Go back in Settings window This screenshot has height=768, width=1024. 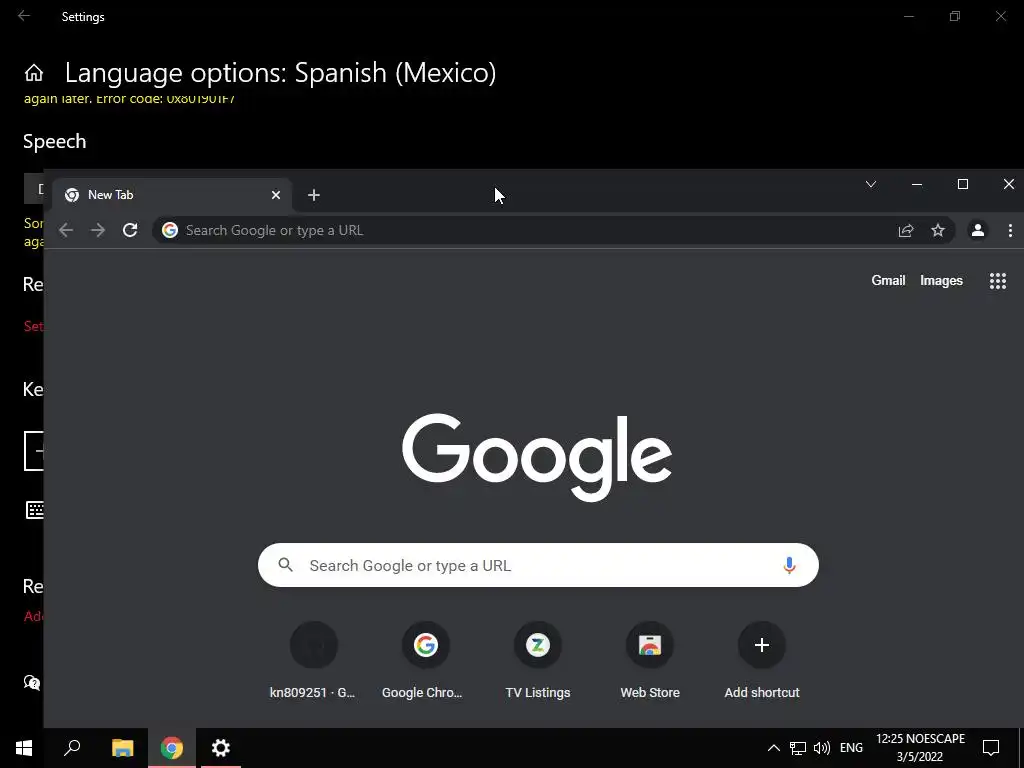click(x=24, y=16)
